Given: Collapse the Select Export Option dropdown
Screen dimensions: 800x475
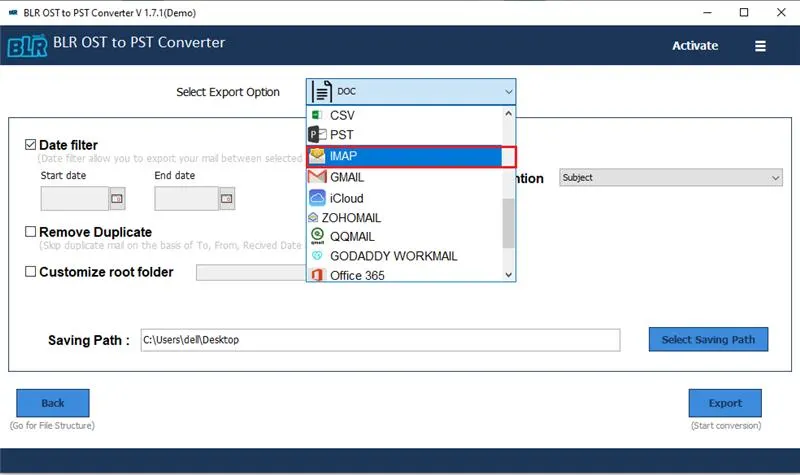Looking at the screenshot, I should click(x=508, y=92).
